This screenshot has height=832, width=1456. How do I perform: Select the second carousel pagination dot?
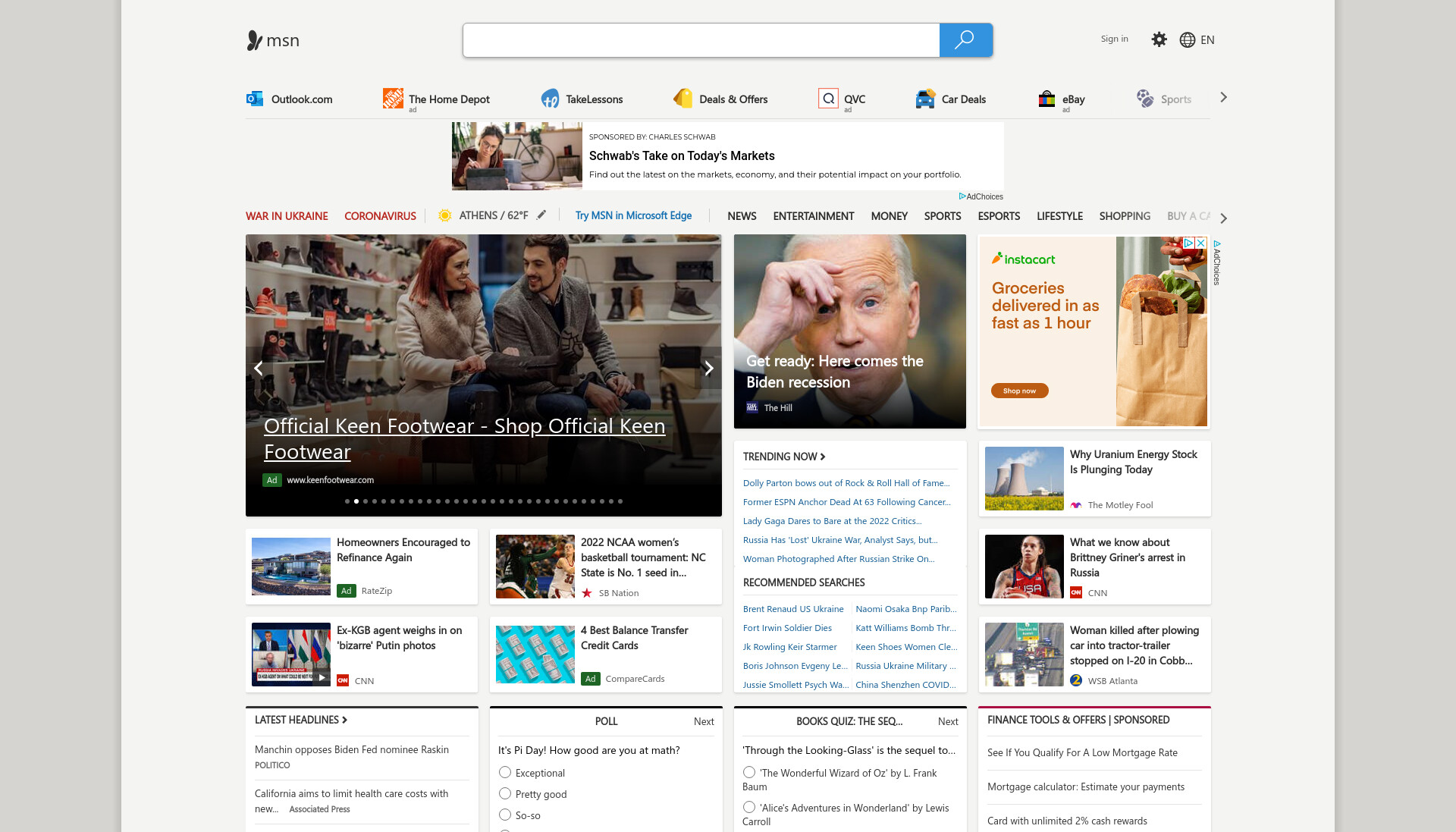356,501
